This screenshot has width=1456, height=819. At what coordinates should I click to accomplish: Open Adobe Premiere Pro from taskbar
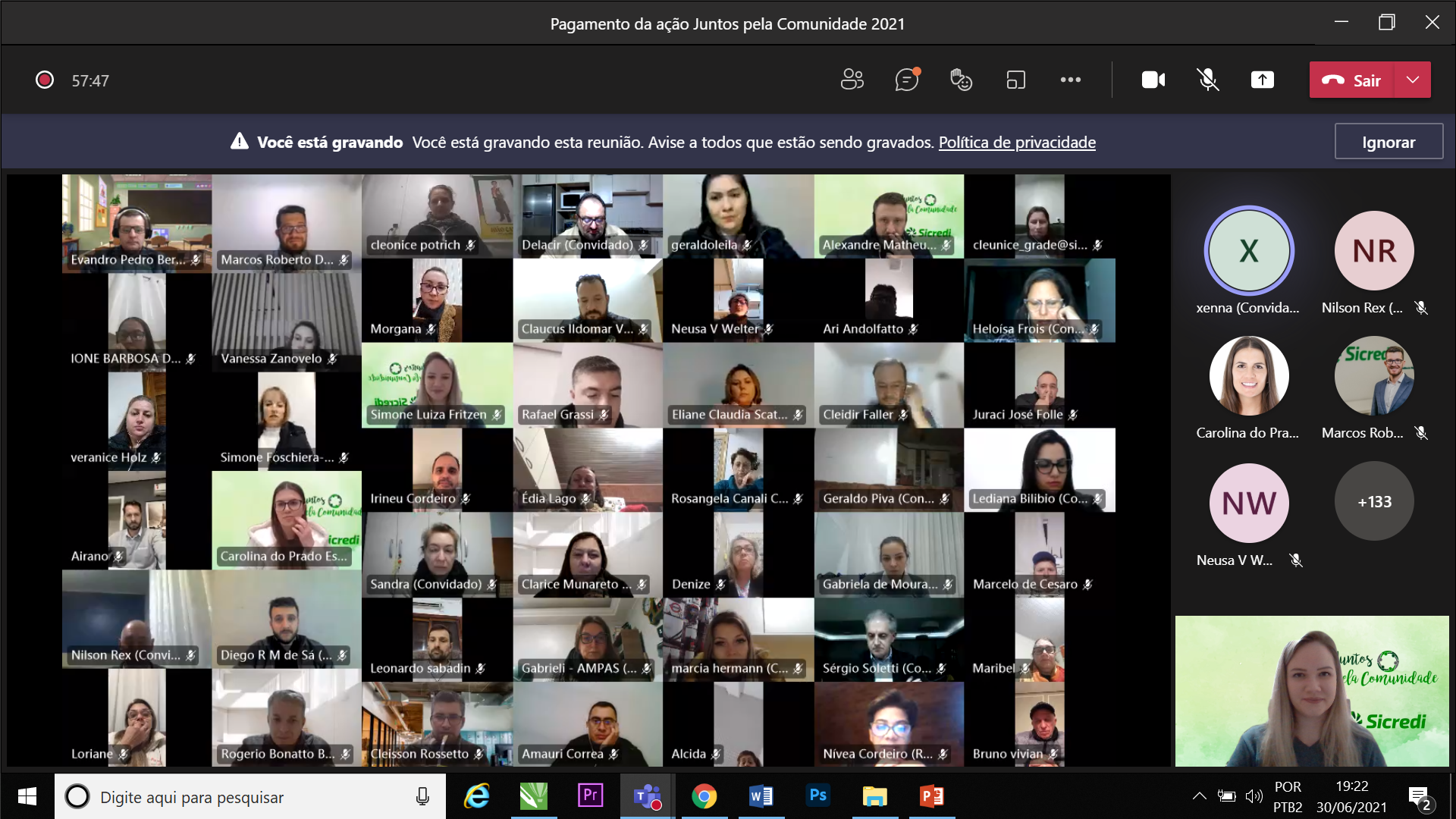pos(590,796)
